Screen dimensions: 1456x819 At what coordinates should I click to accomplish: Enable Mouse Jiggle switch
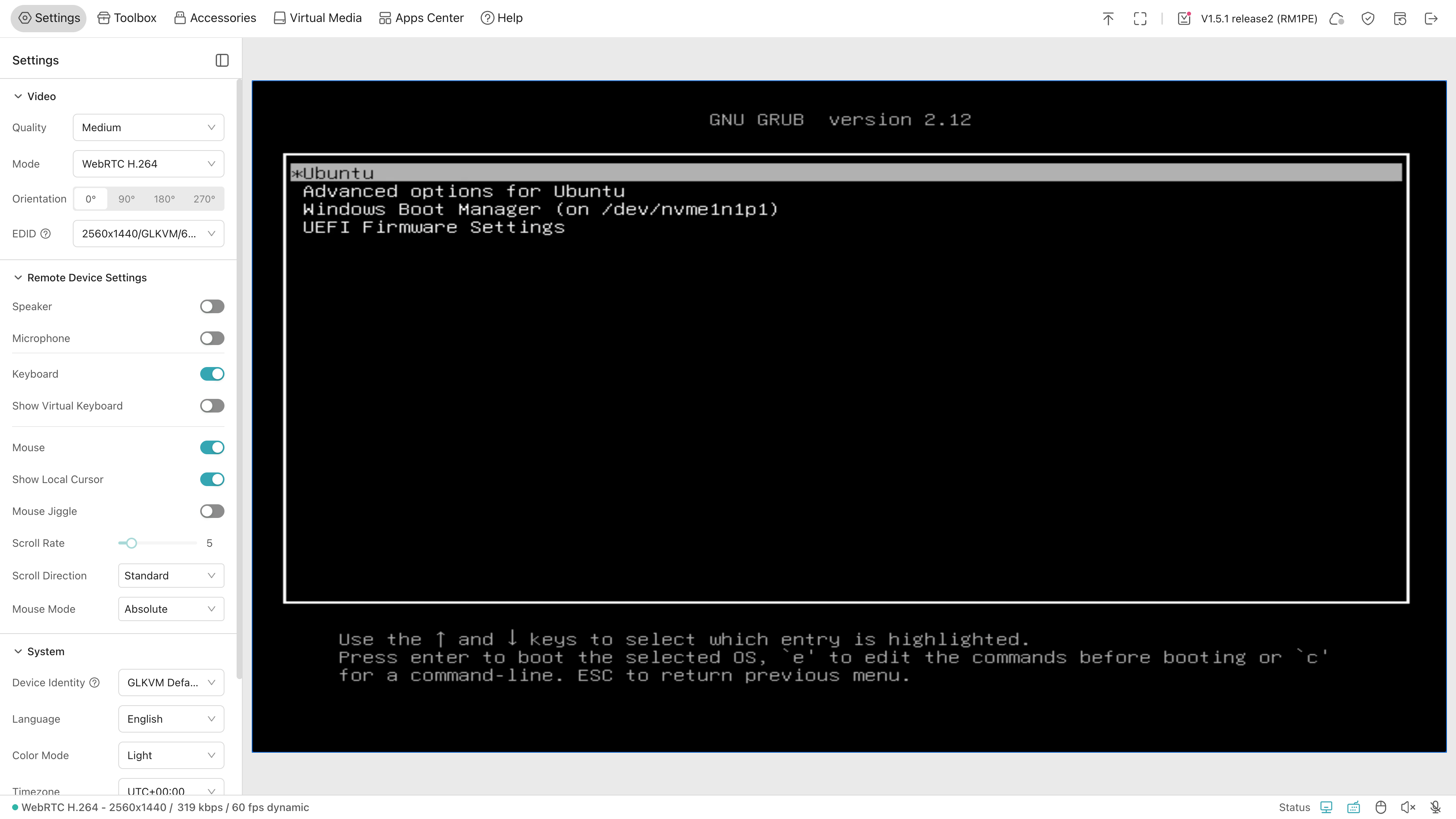(x=212, y=511)
